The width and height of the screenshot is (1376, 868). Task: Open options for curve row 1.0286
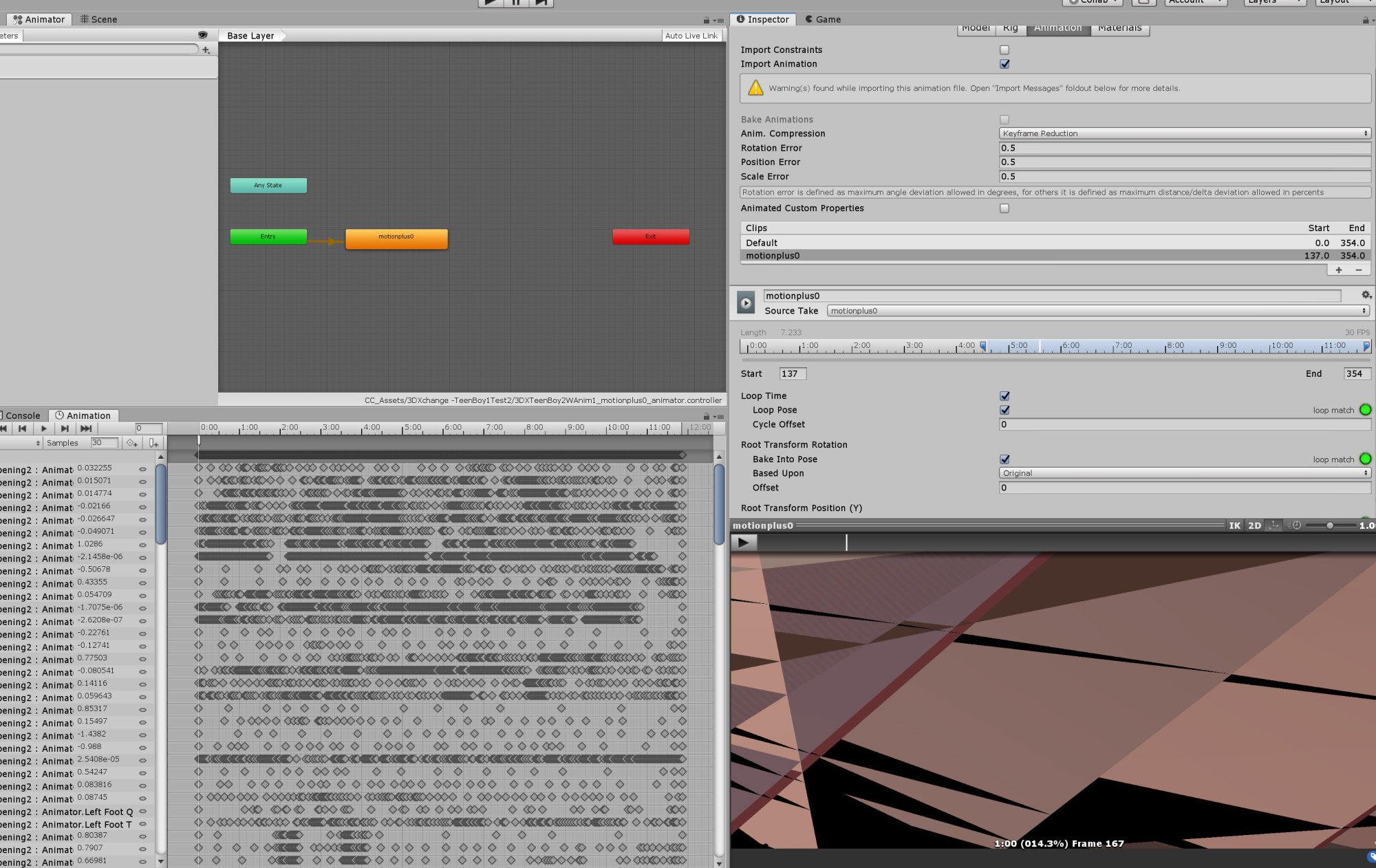point(143,545)
